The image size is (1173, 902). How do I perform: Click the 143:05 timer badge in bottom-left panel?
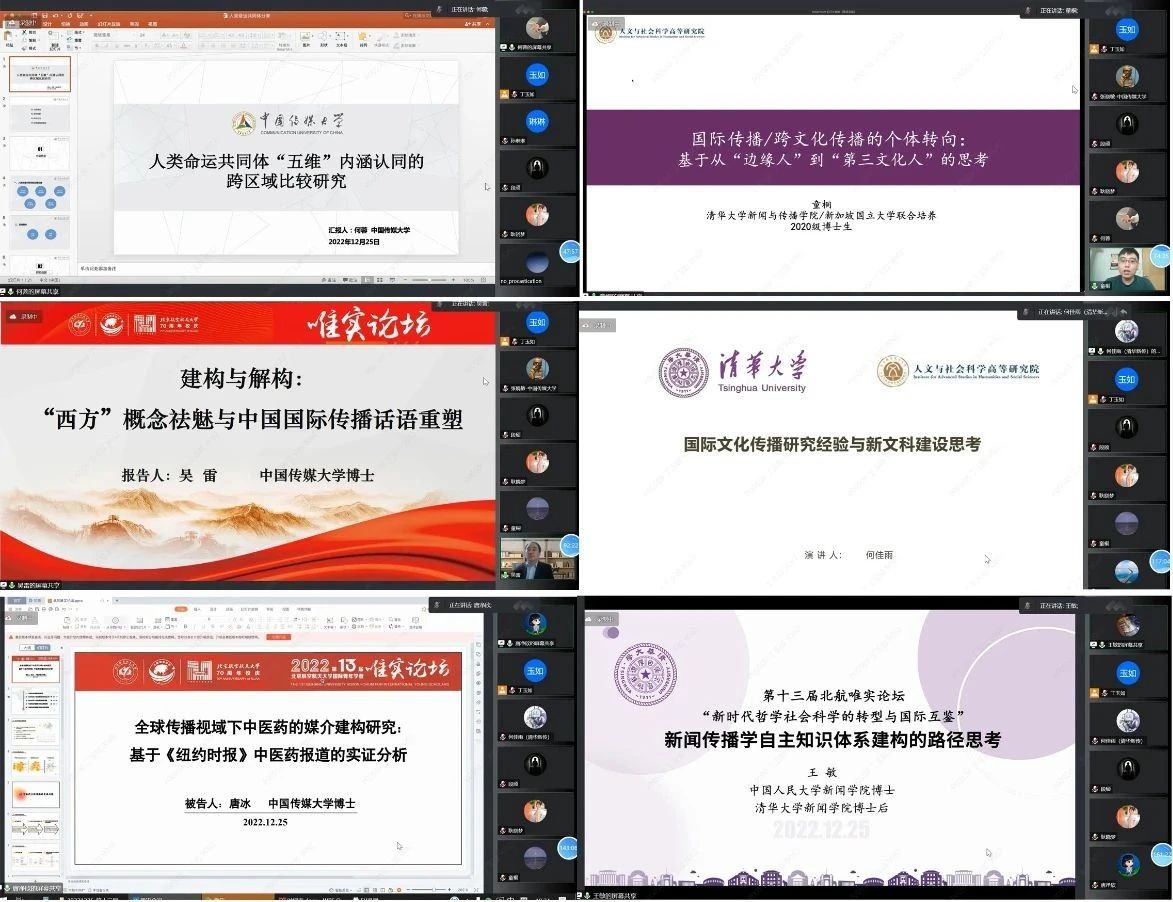[568, 849]
